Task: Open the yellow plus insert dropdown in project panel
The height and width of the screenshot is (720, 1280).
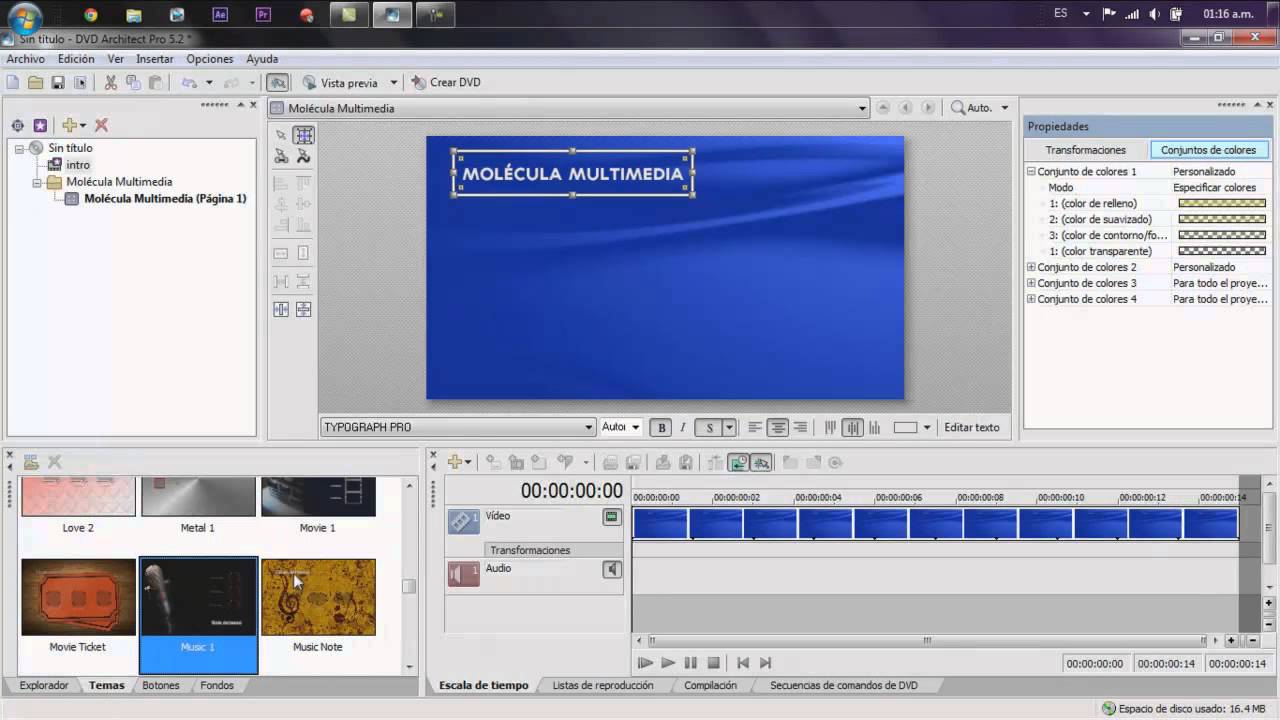Action: coord(74,125)
